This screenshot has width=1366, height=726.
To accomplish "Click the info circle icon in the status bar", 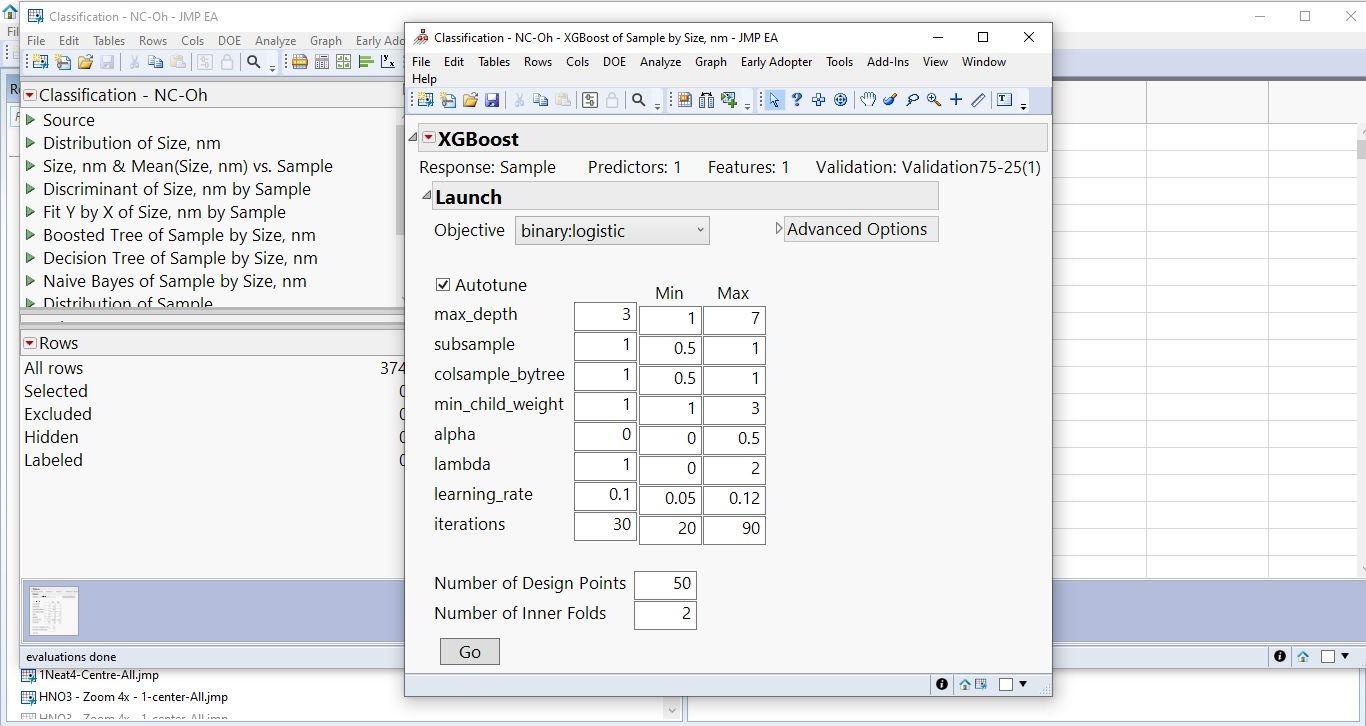I will (x=941, y=684).
